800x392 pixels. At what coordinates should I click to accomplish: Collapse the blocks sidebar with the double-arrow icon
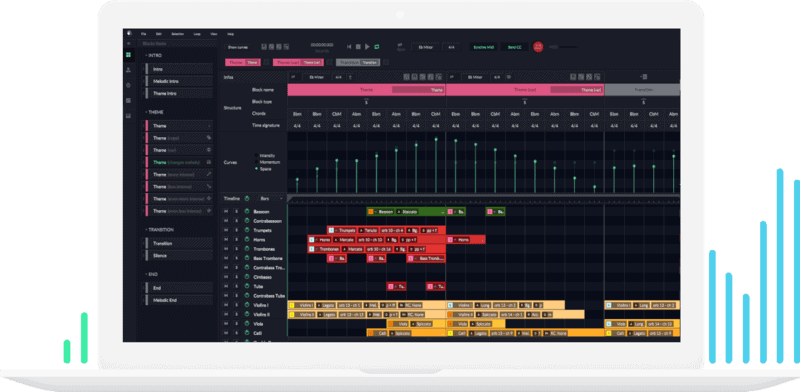[x=129, y=44]
